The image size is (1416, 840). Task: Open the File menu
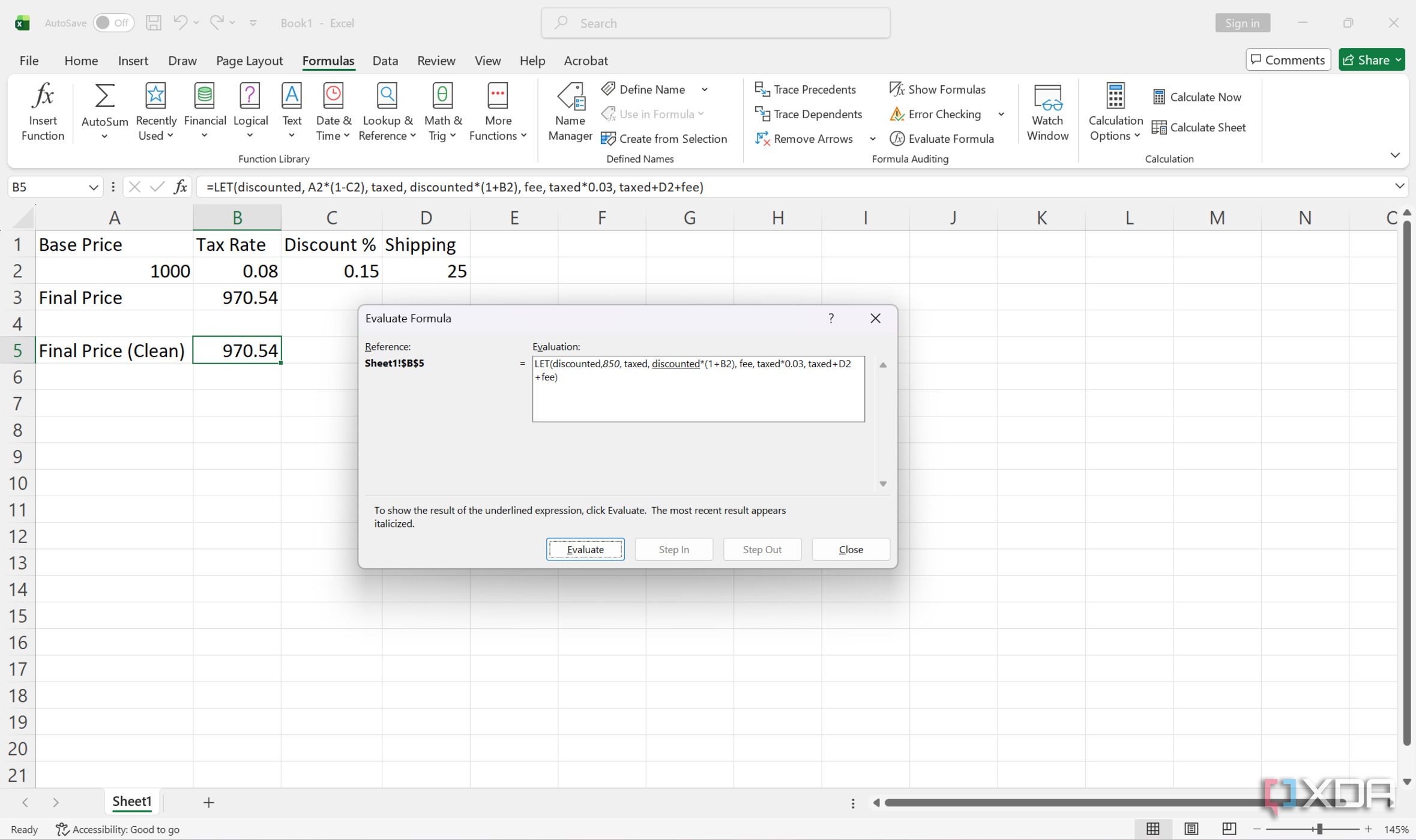pos(29,61)
